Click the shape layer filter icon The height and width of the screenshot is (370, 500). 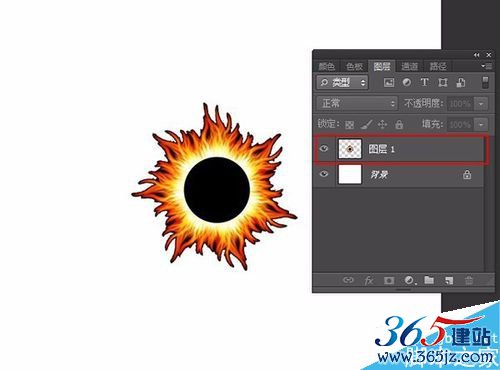(443, 82)
